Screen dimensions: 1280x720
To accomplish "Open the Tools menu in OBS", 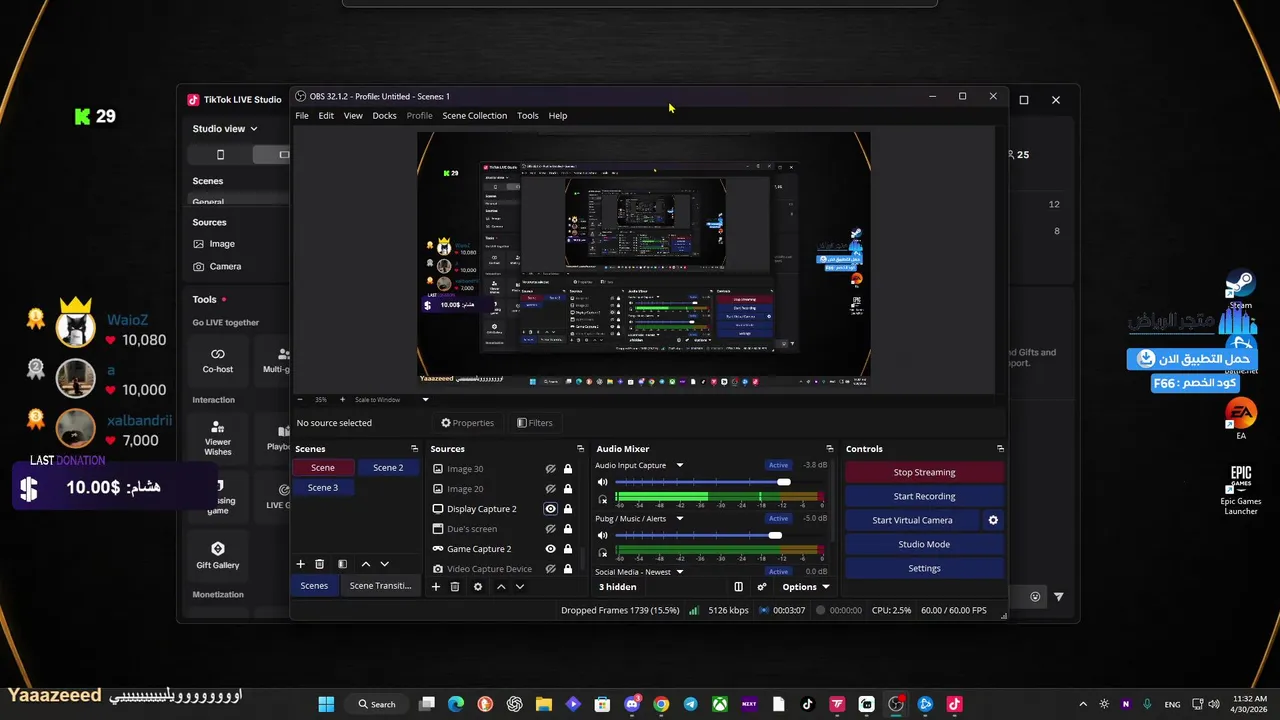I will (x=527, y=116).
